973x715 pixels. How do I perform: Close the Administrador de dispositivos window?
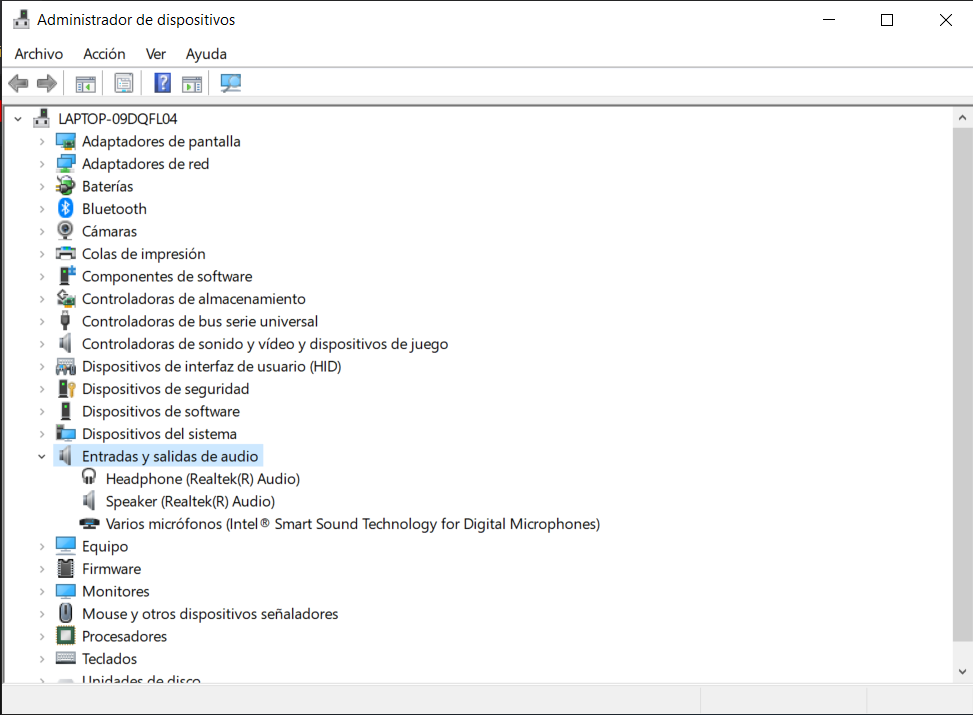click(x=945, y=20)
